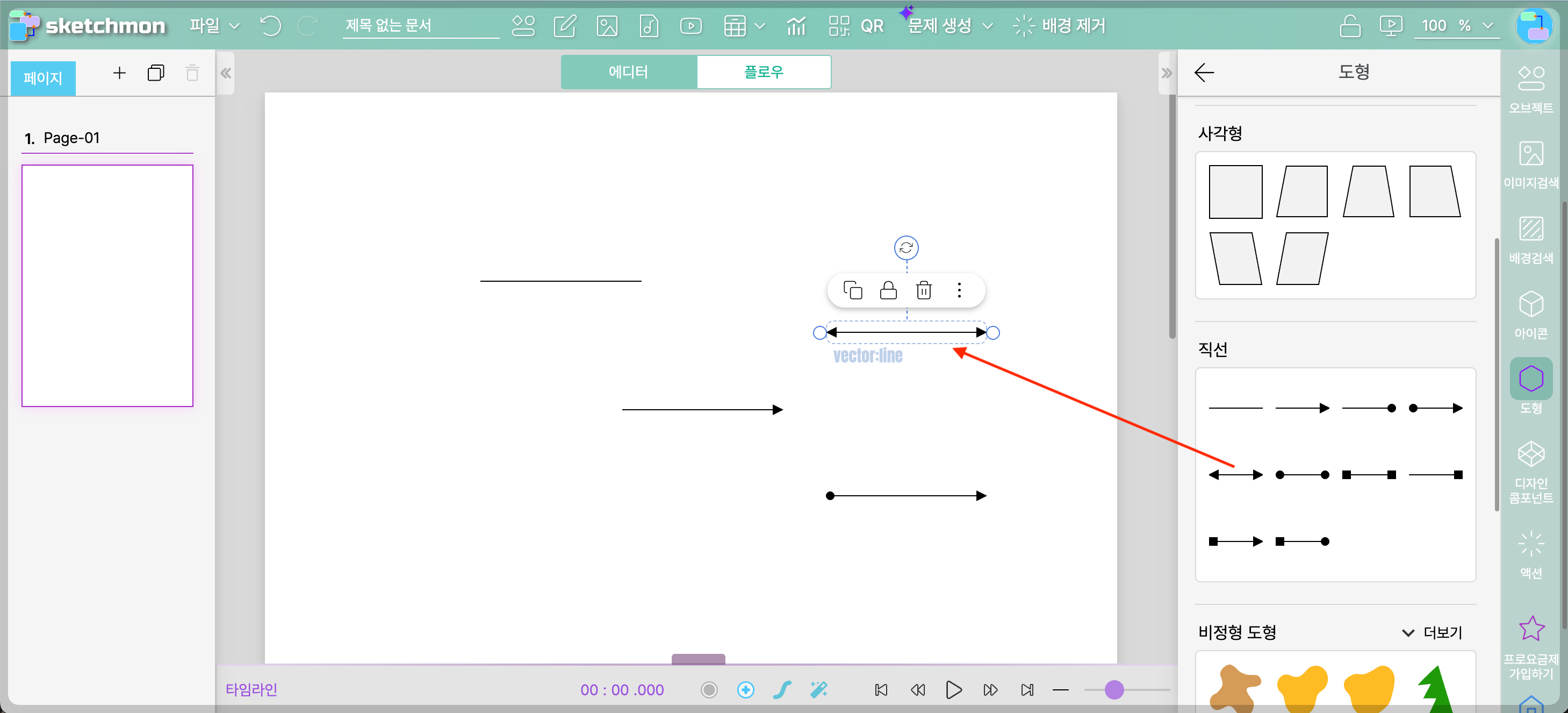Lock the selected line object

(x=888, y=290)
